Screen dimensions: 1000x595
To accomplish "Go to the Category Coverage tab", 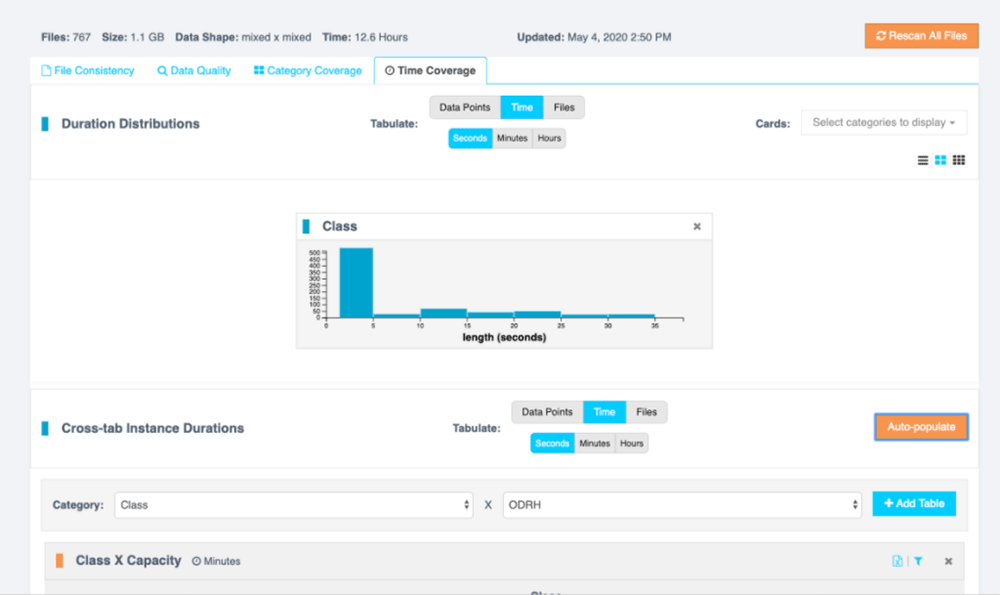I will [307, 71].
